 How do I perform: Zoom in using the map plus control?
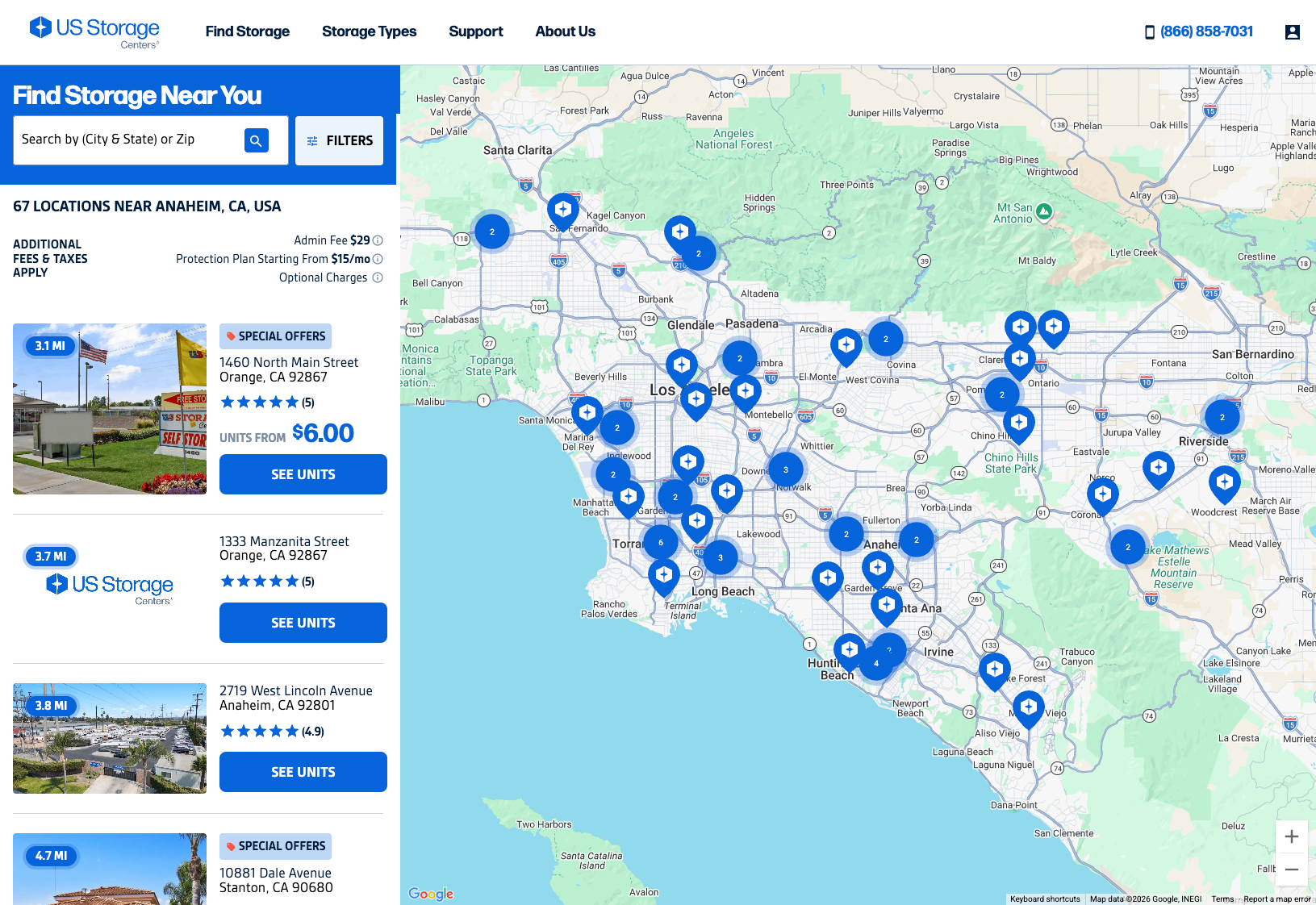tap(1292, 836)
